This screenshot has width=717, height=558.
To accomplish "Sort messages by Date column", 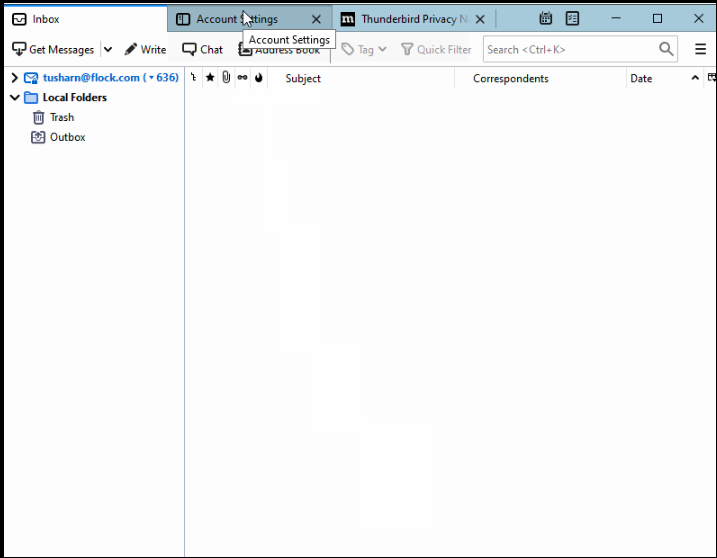I will point(665,78).
